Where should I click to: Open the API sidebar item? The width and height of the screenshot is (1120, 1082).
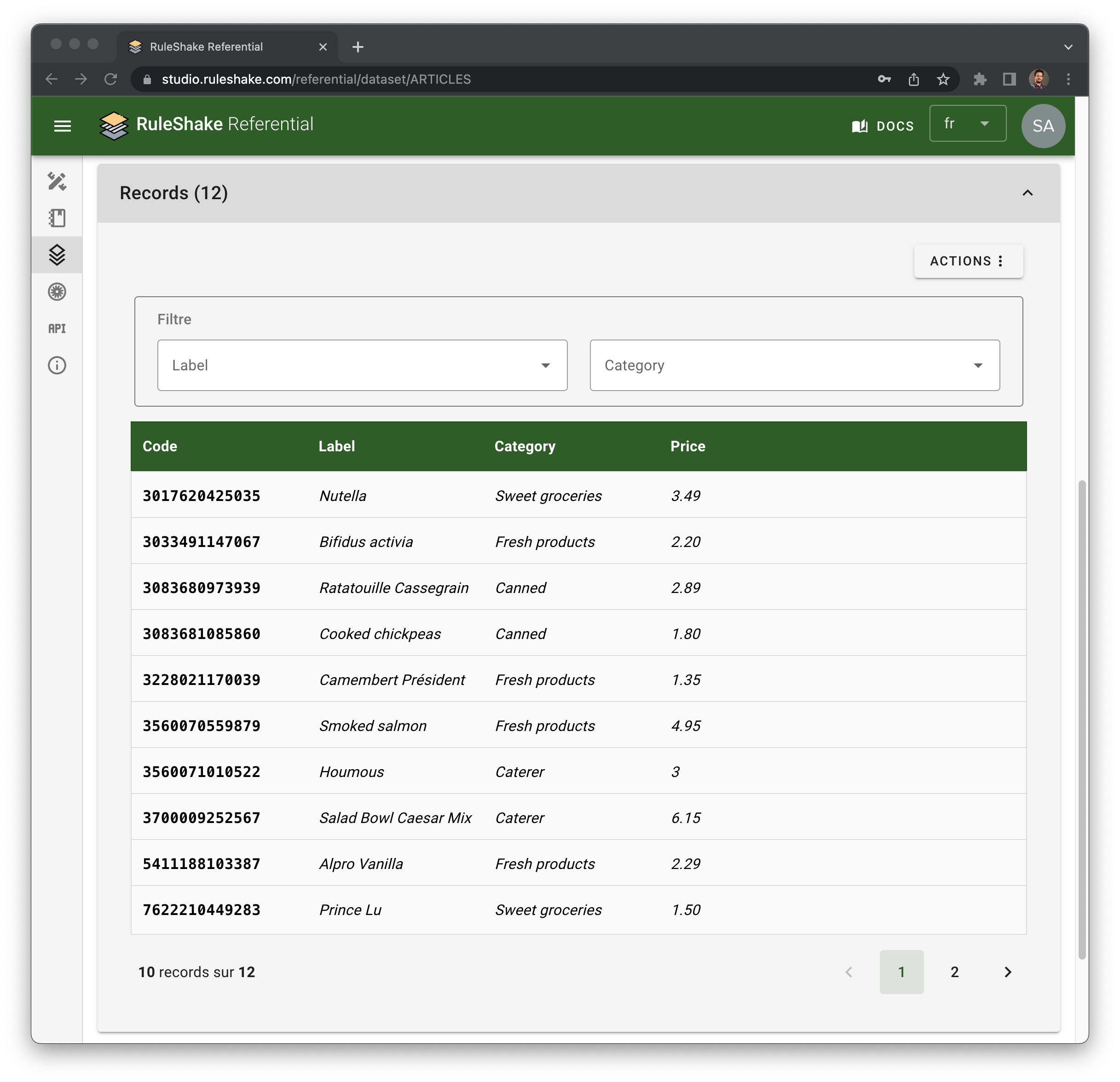pos(57,328)
